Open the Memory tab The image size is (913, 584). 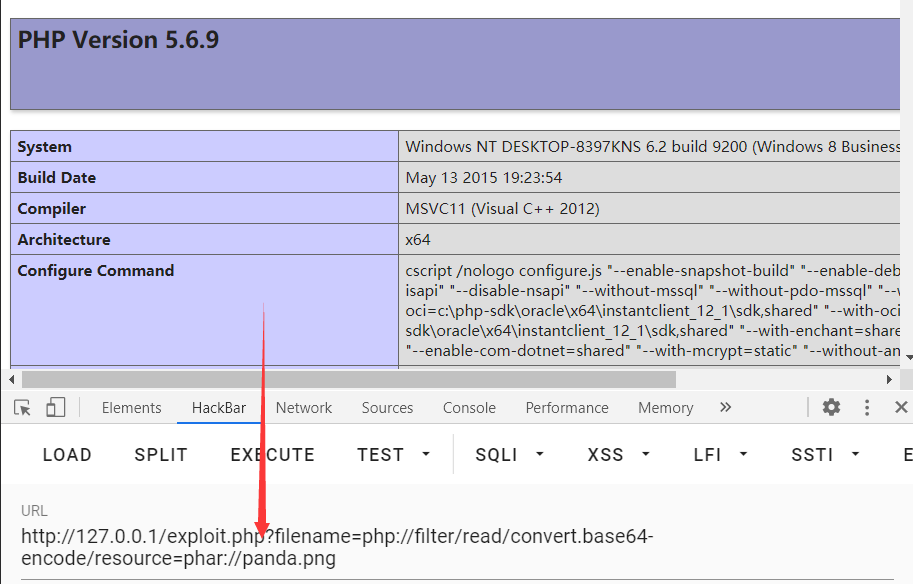tap(666, 408)
